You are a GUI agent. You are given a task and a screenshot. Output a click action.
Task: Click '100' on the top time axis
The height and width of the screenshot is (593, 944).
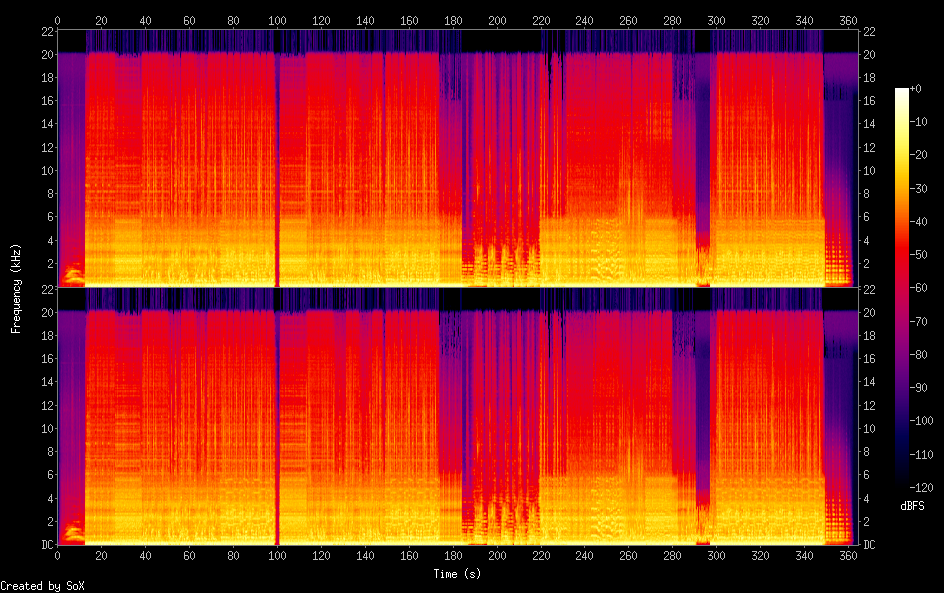click(x=277, y=20)
